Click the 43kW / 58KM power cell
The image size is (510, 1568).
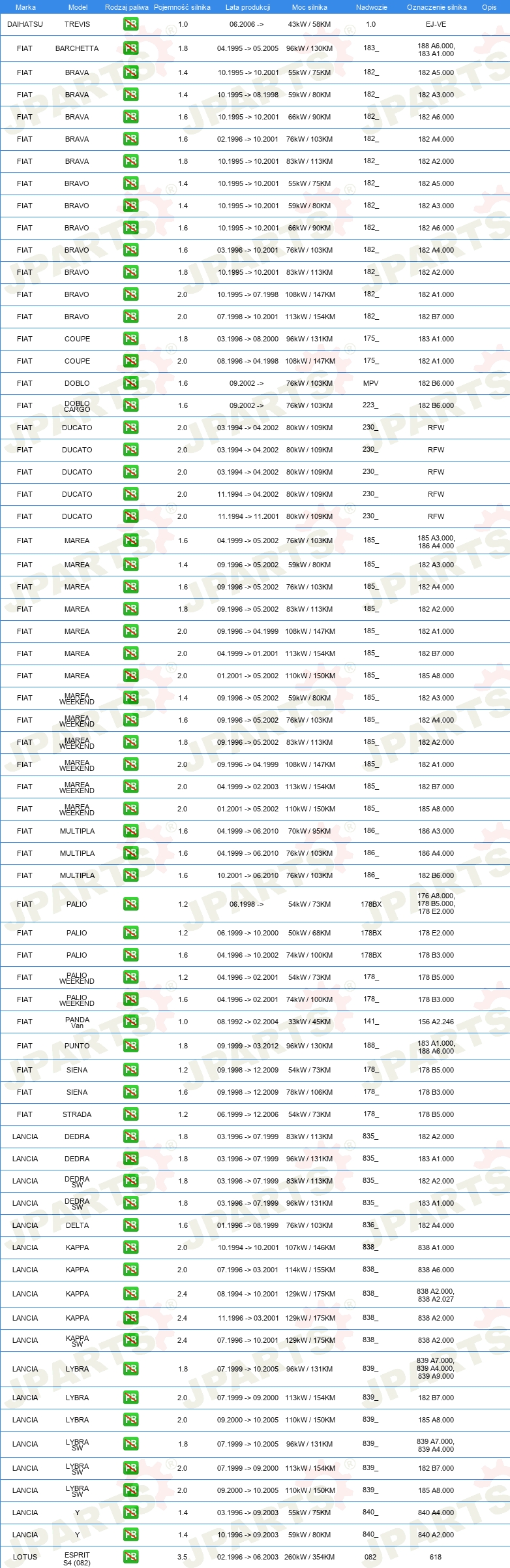[310, 24]
